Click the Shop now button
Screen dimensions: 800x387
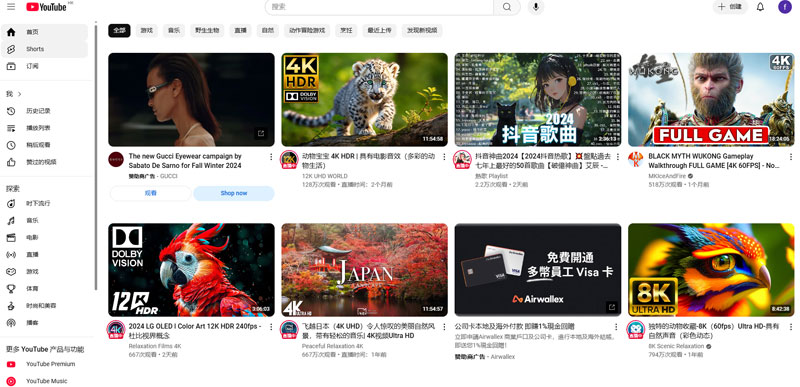[234, 193]
